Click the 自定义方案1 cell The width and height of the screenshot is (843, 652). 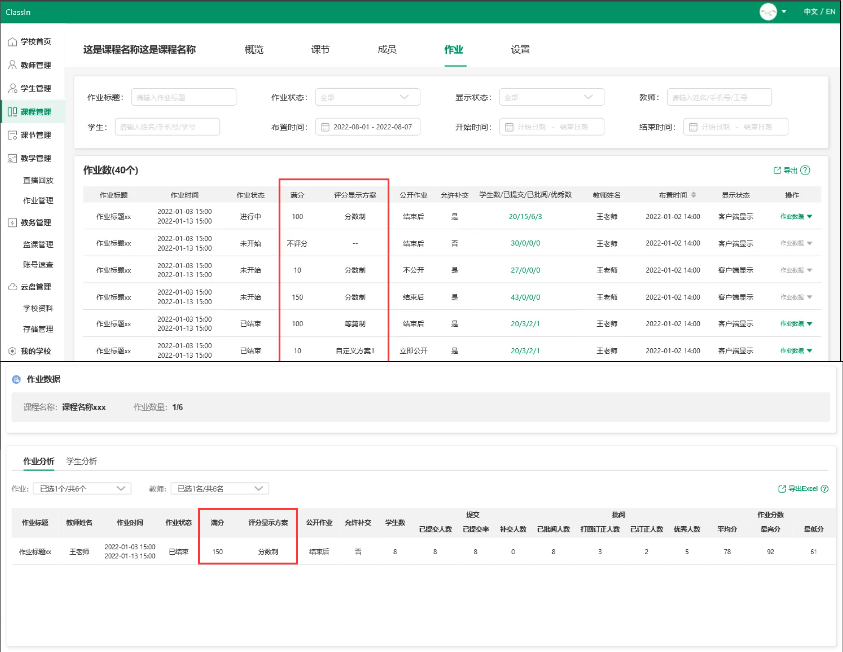pos(355,351)
